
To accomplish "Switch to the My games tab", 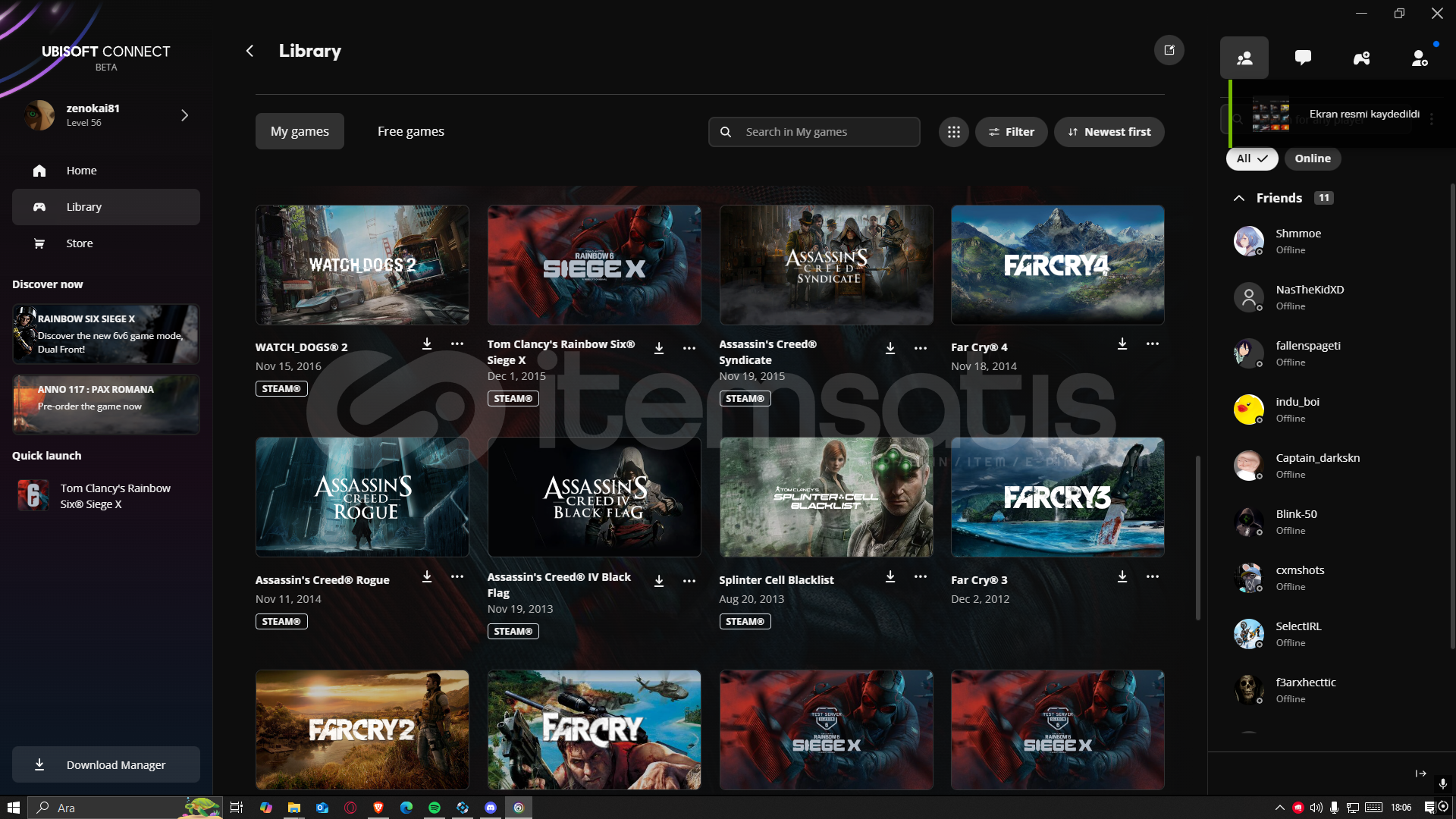I will click(x=300, y=131).
